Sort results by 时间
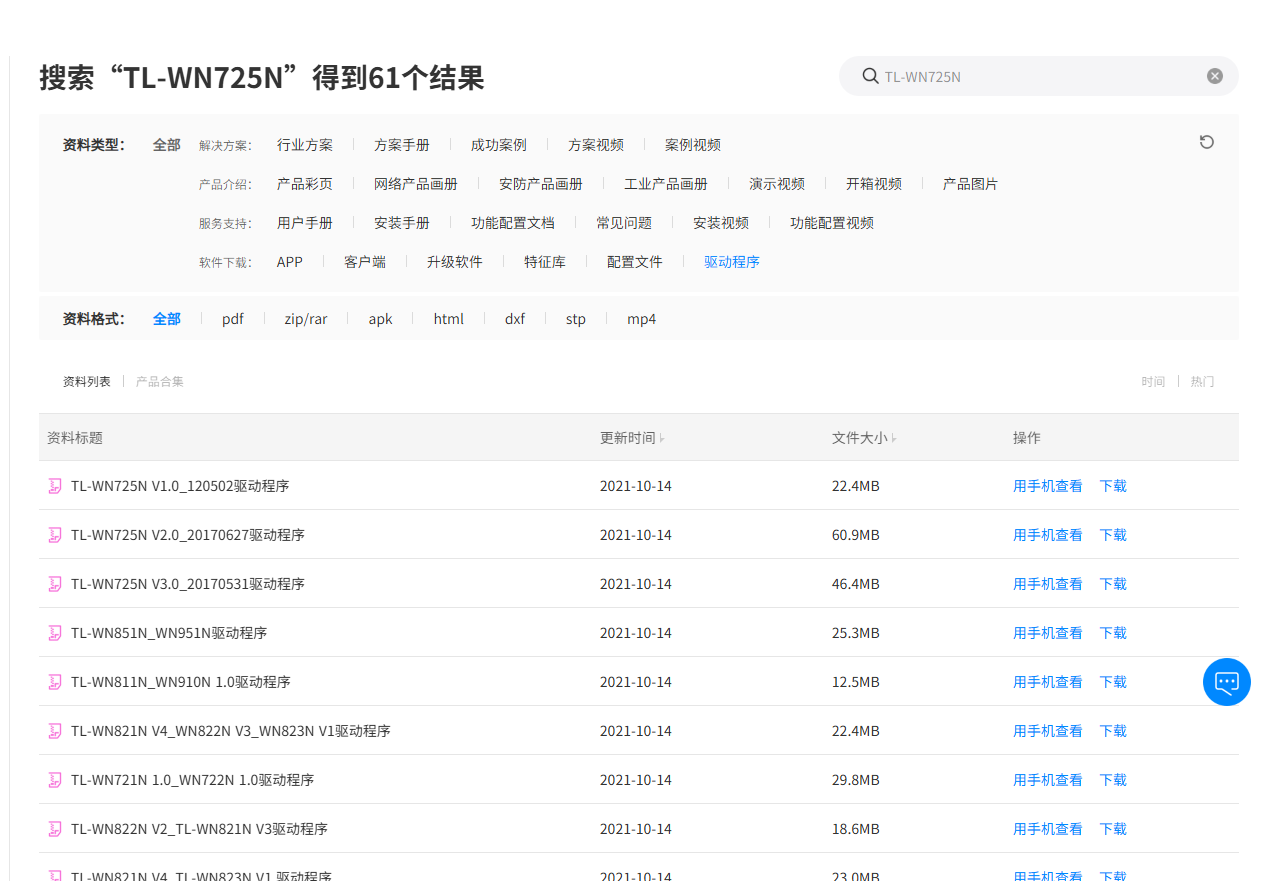Viewport: 1279px width, 881px height. [x=1153, y=381]
